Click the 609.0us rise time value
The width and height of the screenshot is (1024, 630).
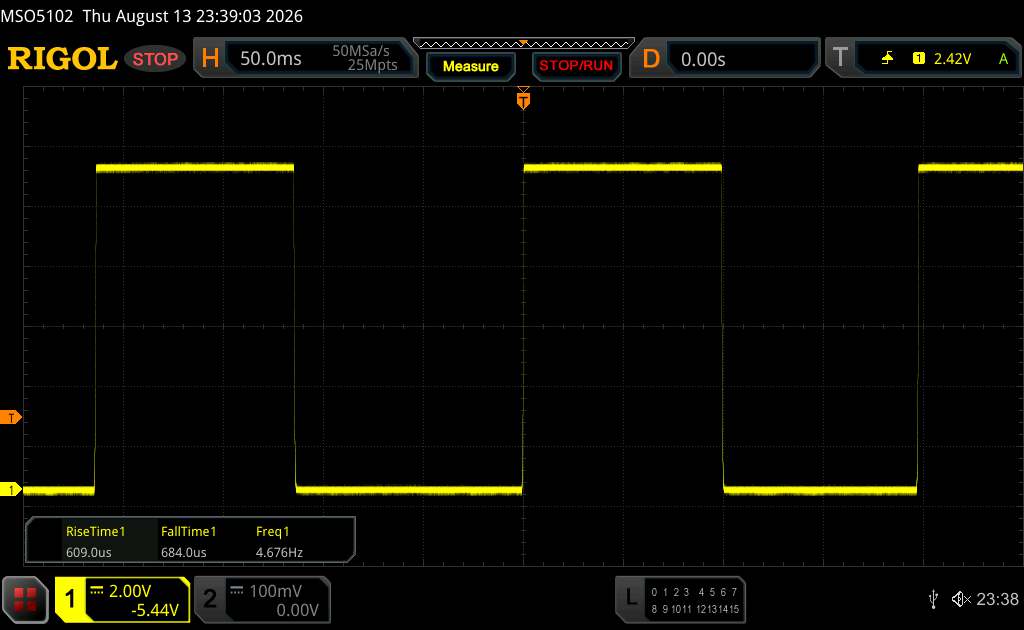[x=89, y=552]
